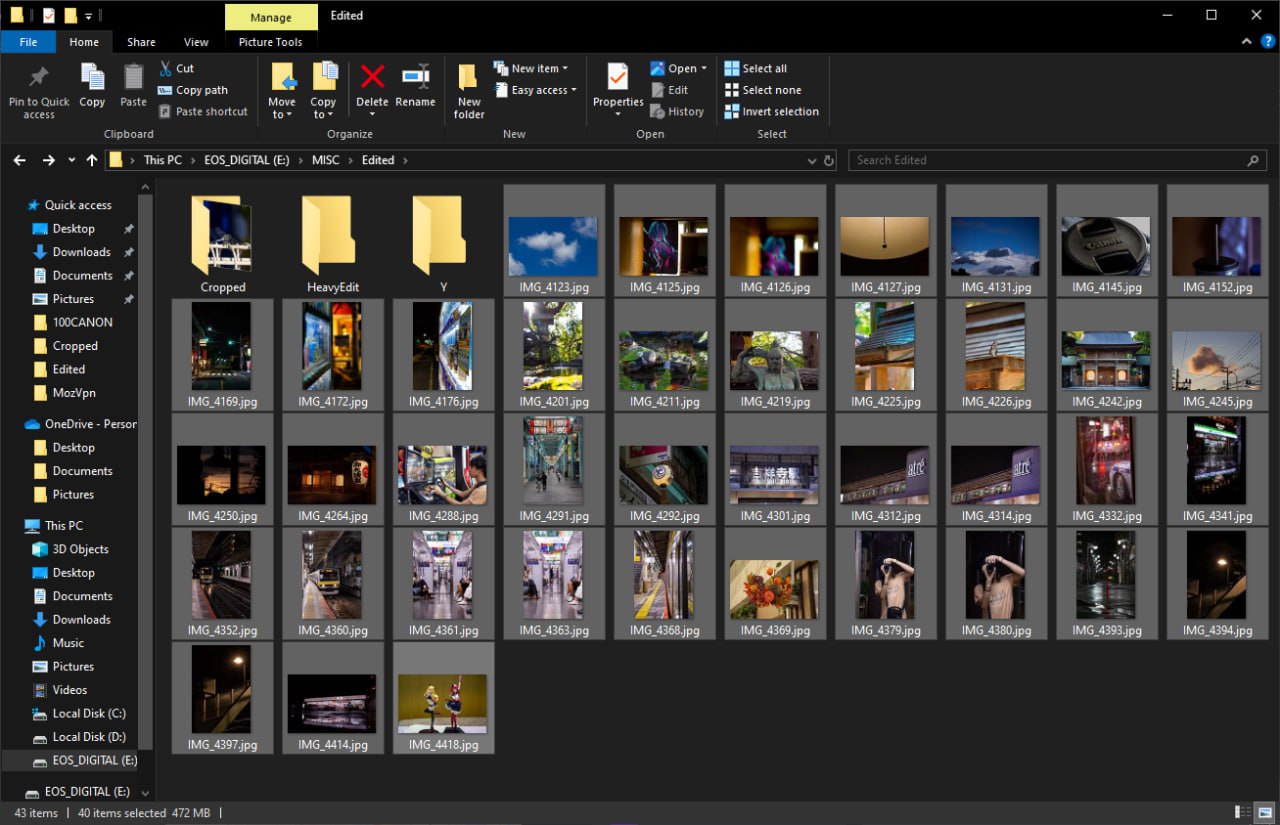Switch to details view in status bar
The image size is (1280, 825).
(x=1243, y=812)
